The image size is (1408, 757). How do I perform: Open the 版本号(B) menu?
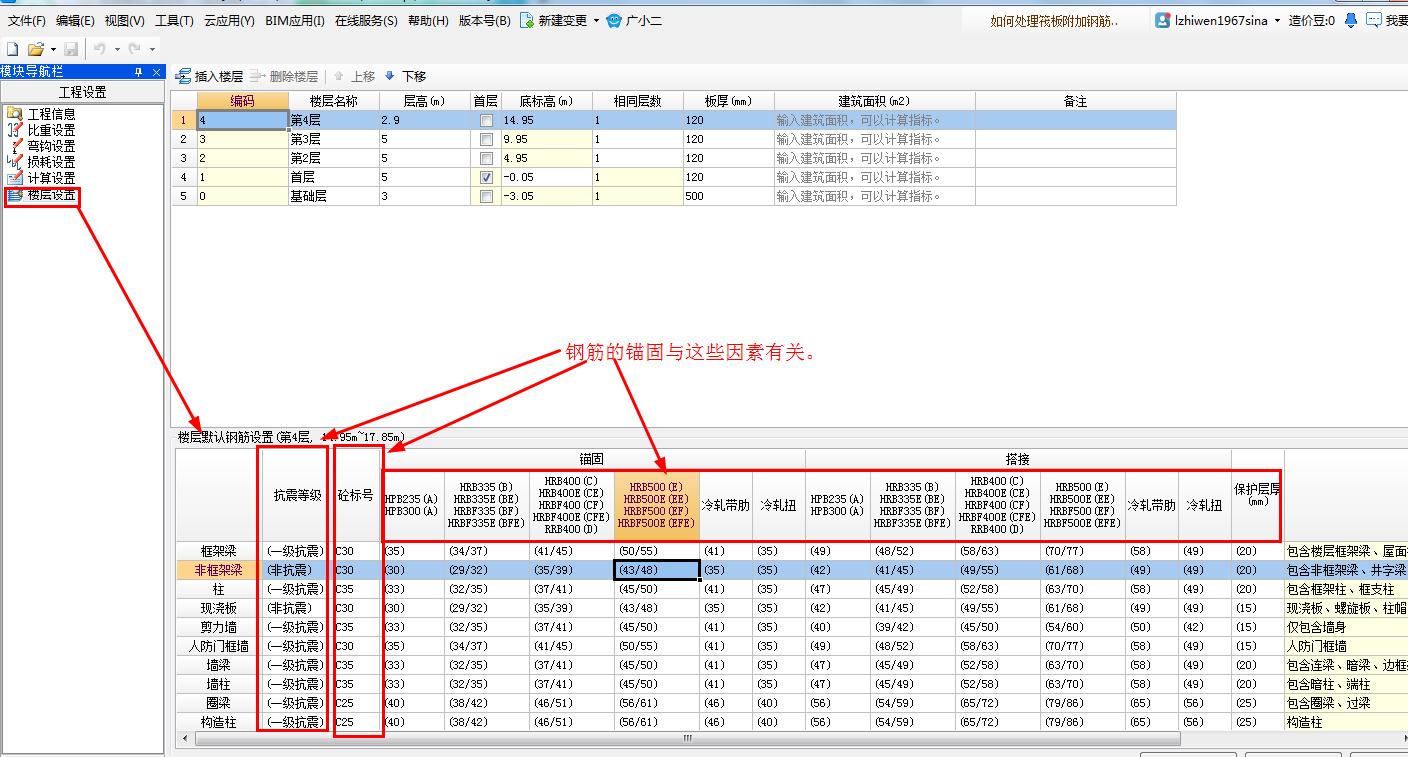click(x=485, y=20)
